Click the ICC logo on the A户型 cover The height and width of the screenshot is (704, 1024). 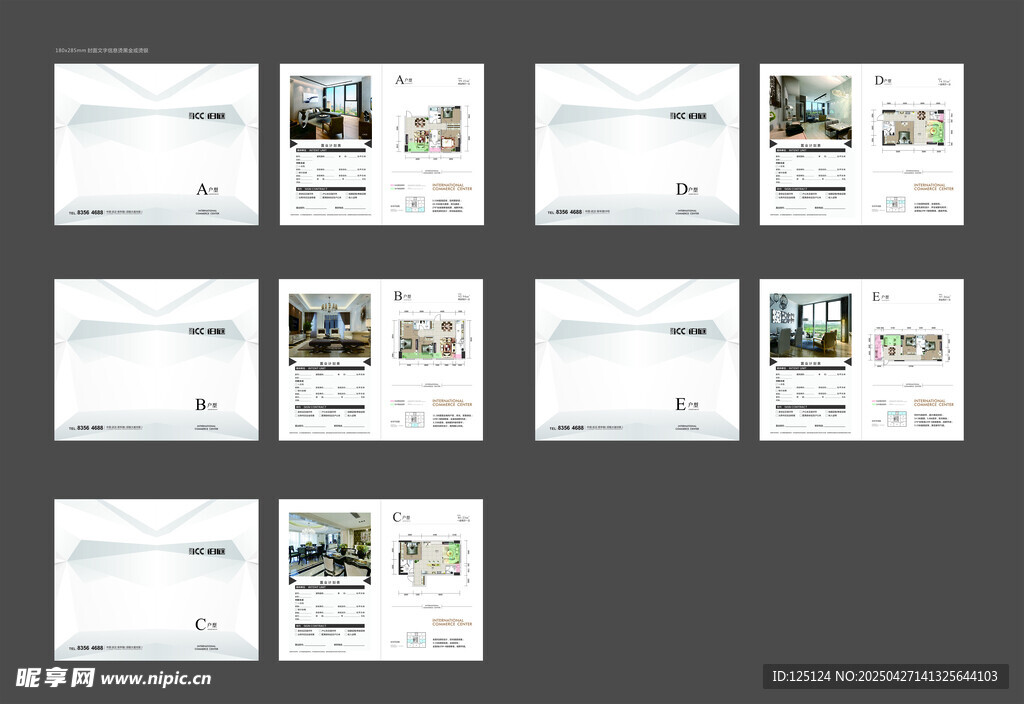[206, 116]
